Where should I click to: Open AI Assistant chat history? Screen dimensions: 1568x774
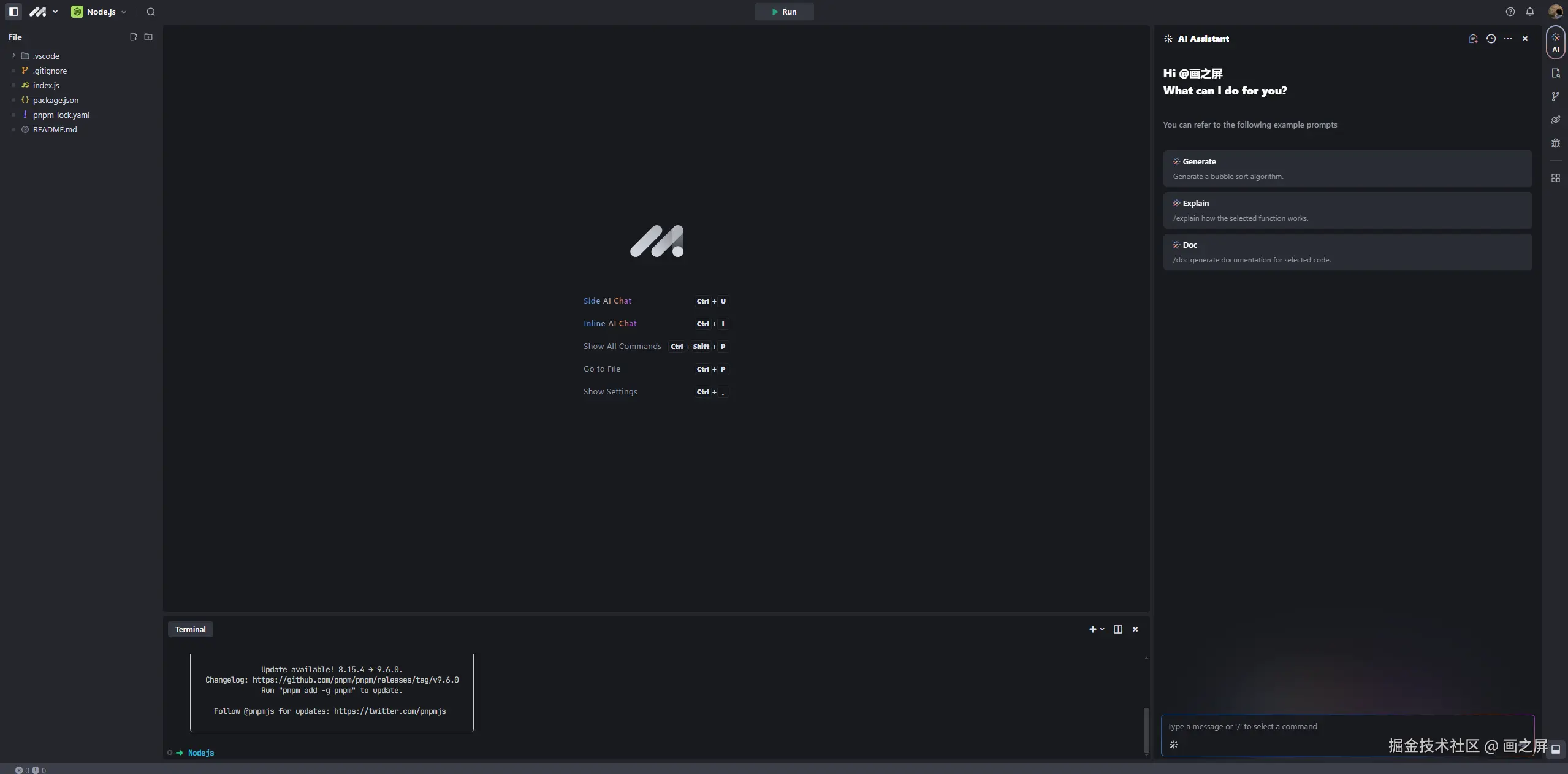tap(1491, 39)
